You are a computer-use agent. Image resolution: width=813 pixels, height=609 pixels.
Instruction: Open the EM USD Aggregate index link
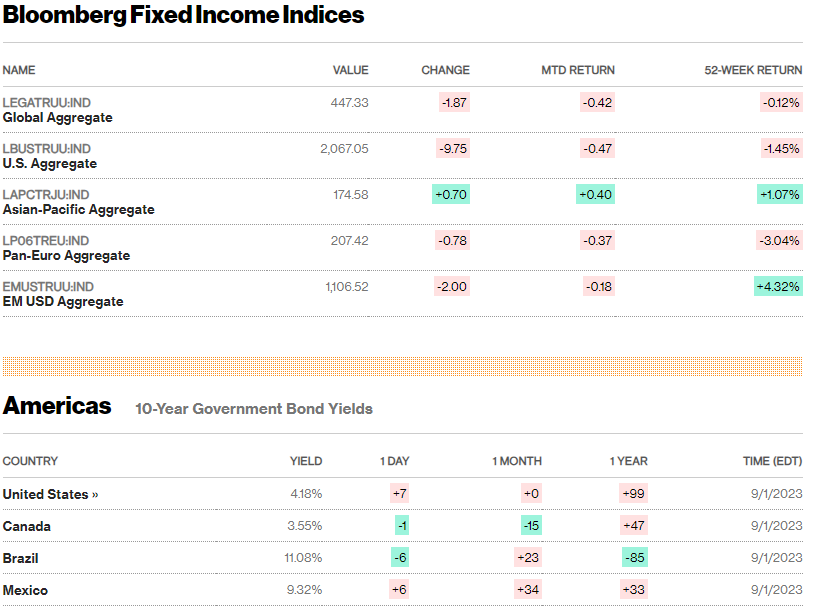coord(63,302)
